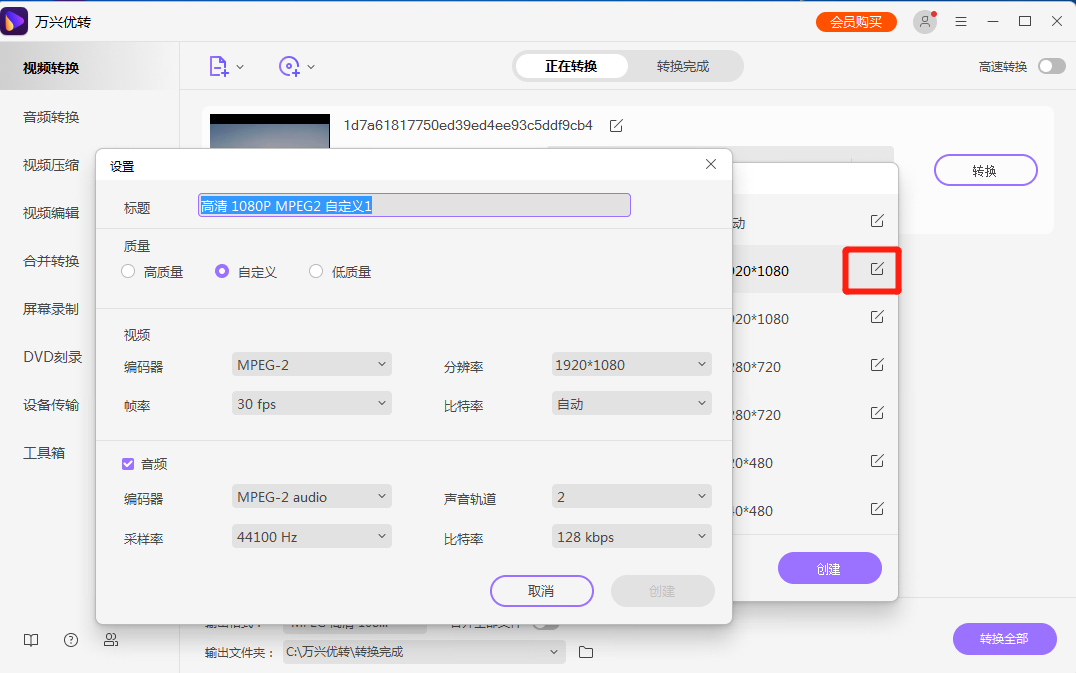
Task: Open the community contact icon
Action: pyautogui.click(x=111, y=639)
